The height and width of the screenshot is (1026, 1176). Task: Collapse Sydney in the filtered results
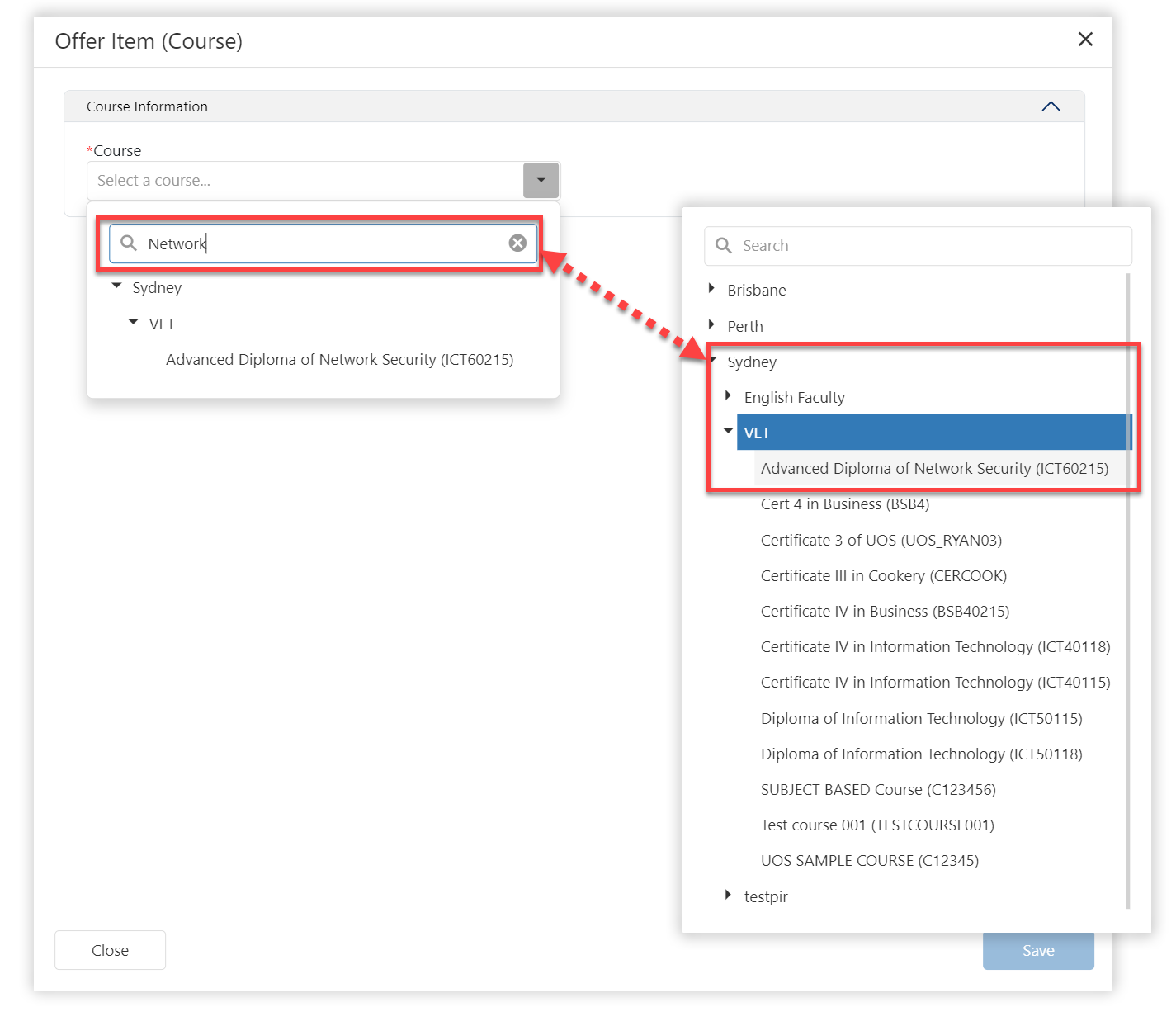point(116,286)
